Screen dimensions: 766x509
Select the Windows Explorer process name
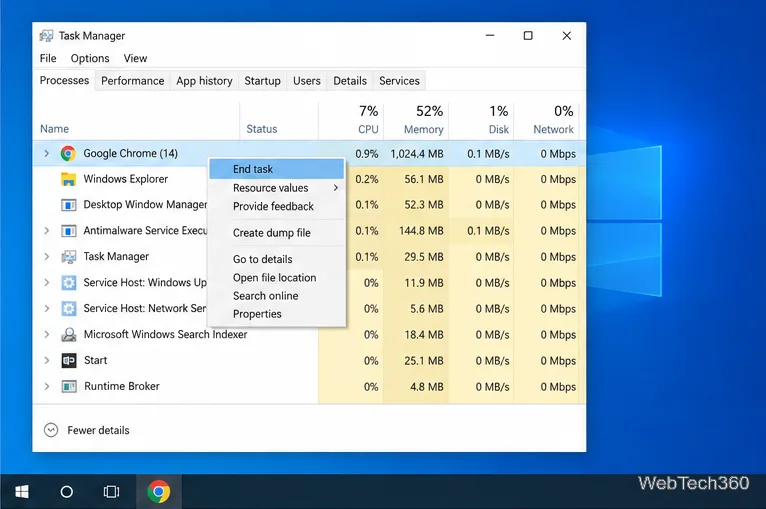pyautogui.click(x=126, y=179)
